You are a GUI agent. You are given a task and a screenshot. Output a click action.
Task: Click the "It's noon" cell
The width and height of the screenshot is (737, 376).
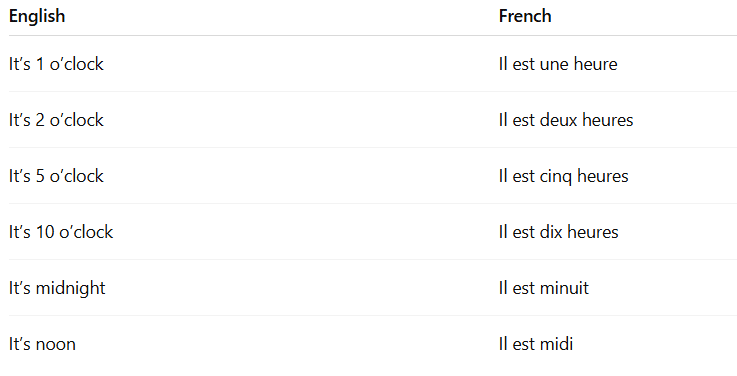(x=42, y=344)
